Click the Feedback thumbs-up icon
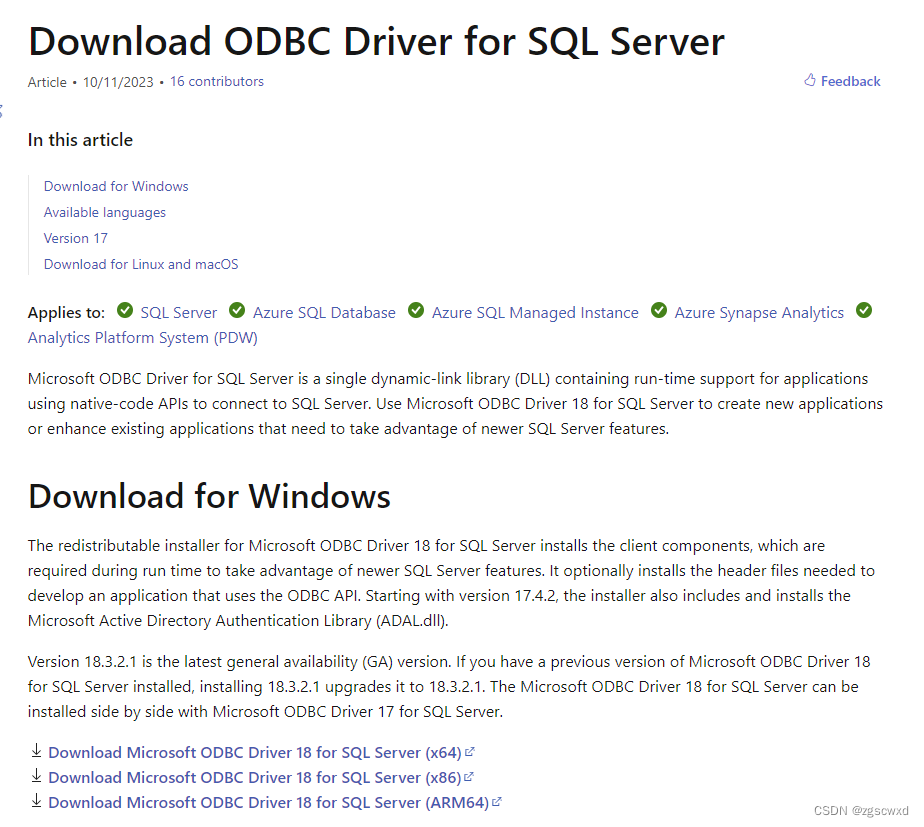Image resolution: width=924 pixels, height=827 pixels. pyautogui.click(x=810, y=80)
